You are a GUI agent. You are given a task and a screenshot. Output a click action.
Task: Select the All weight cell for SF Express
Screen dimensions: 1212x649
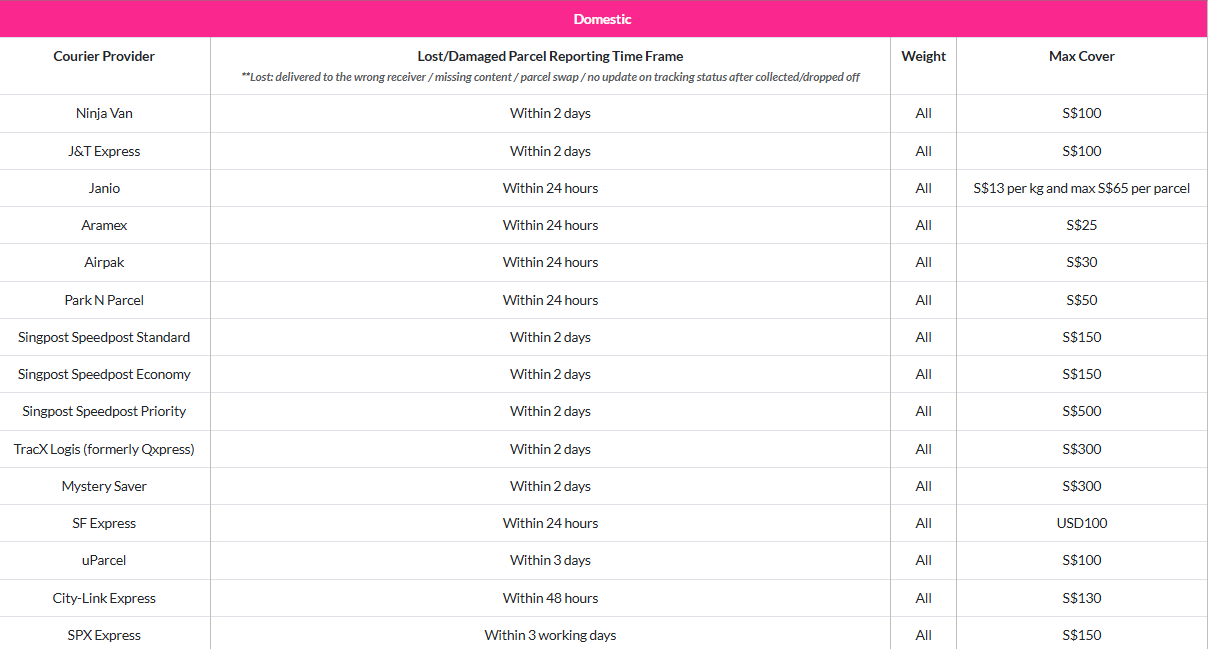923,523
